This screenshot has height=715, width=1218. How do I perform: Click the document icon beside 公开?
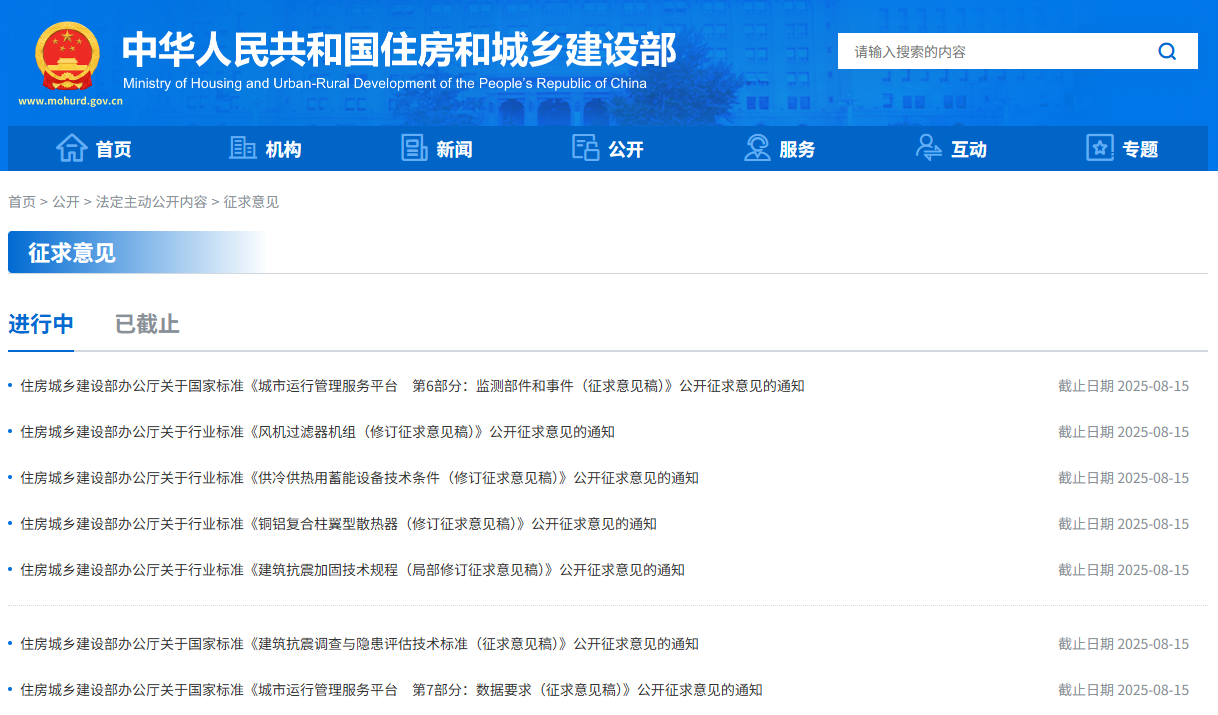[585, 148]
